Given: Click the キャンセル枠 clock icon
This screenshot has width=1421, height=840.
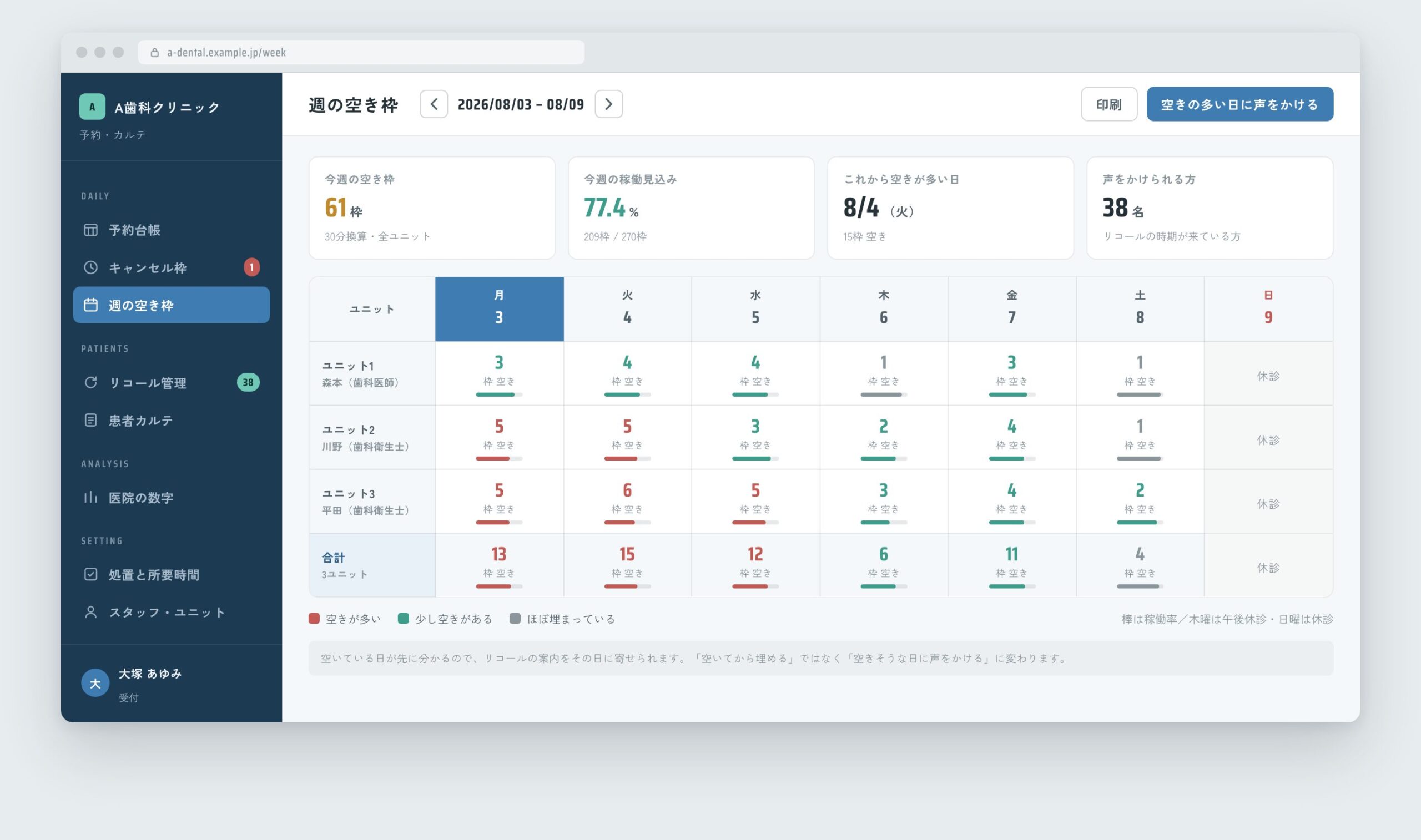Looking at the screenshot, I should click(x=90, y=267).
